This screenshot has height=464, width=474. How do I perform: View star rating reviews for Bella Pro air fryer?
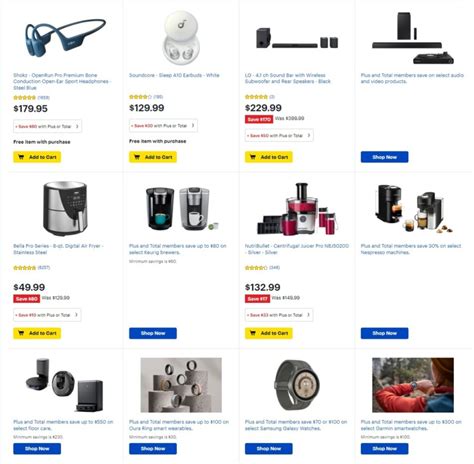point(31,268)
